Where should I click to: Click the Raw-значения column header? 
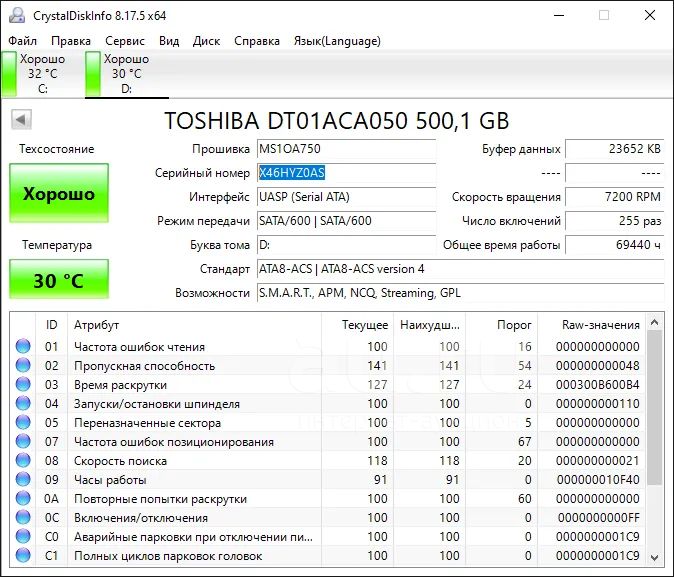tap(591, 325)
